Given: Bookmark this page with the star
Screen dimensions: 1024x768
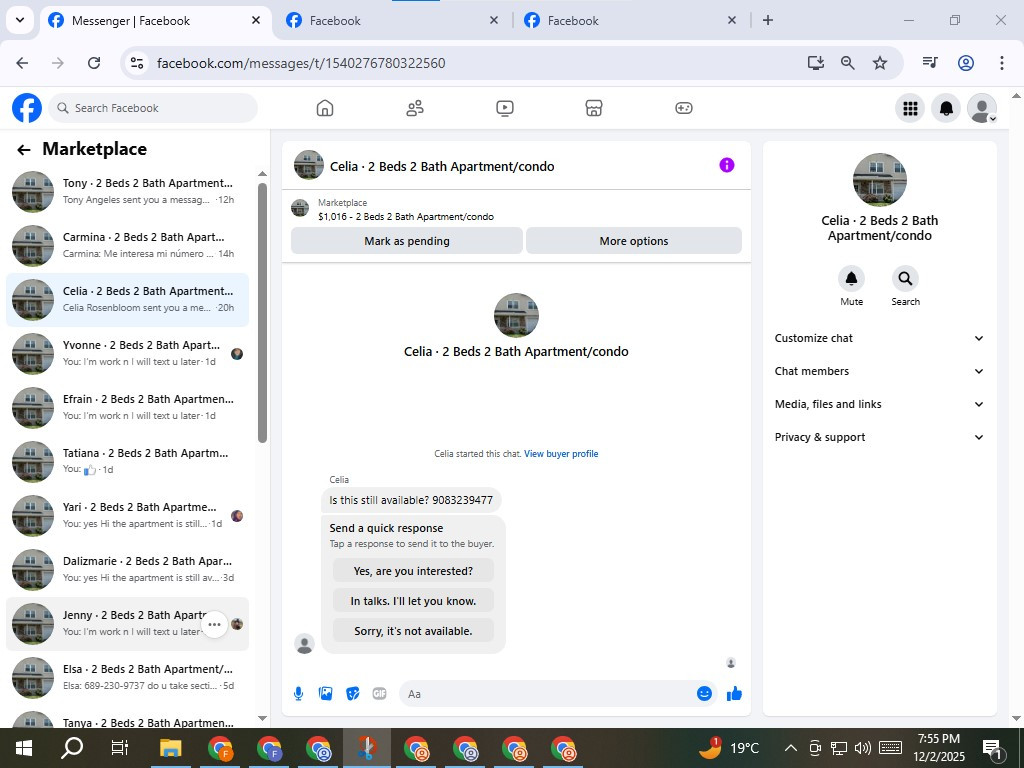Looking at the screenshot, I should (880, 63).
